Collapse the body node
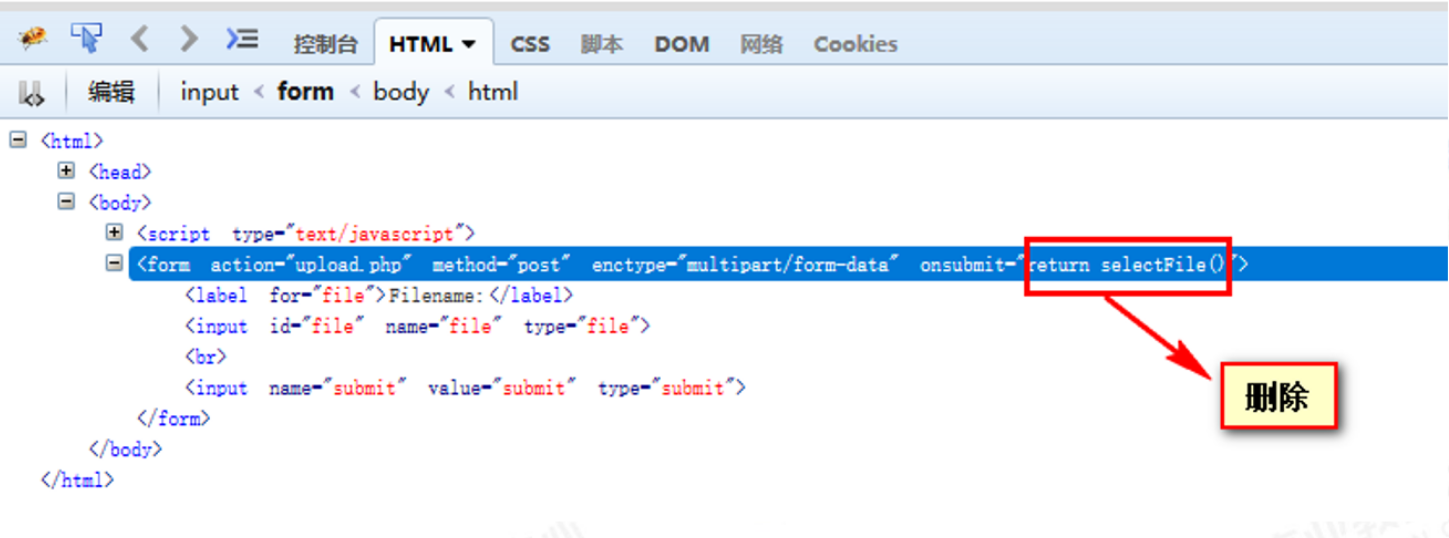This screenshot has height=538, width=1449. [66, 202]
